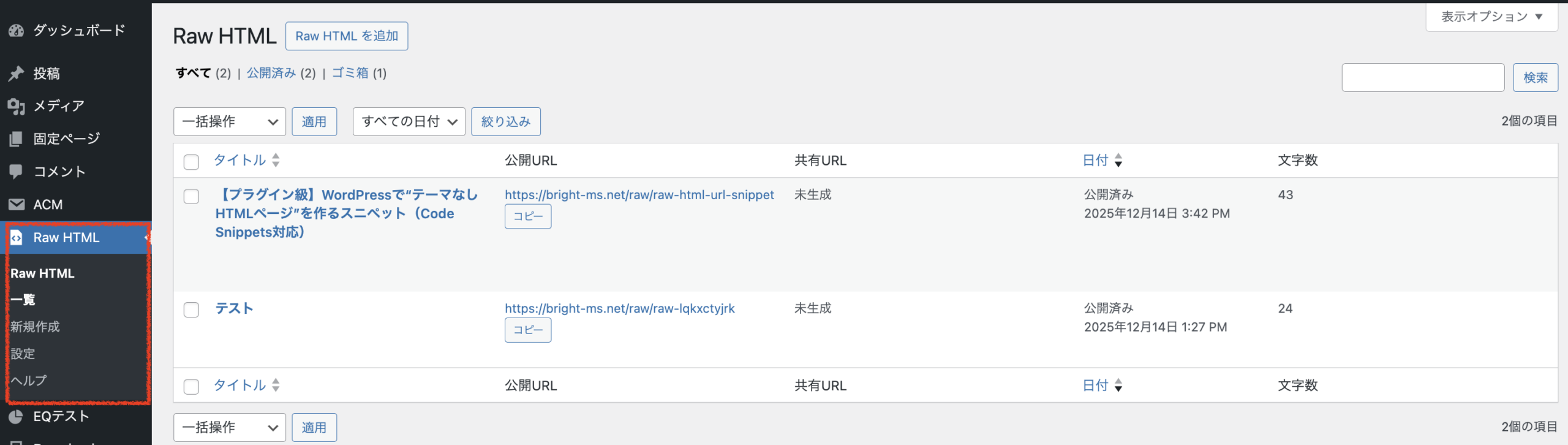Open the テスト post title
1568x445 pixels.
(234, 308)
